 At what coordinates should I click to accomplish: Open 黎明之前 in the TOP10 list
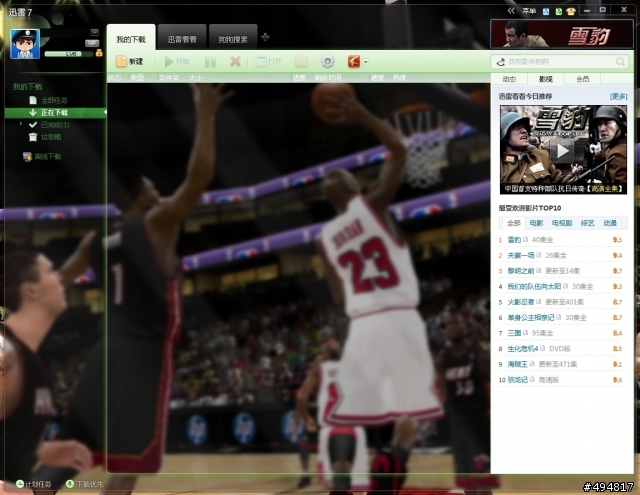pyautogui.click(x=521, y=271)
